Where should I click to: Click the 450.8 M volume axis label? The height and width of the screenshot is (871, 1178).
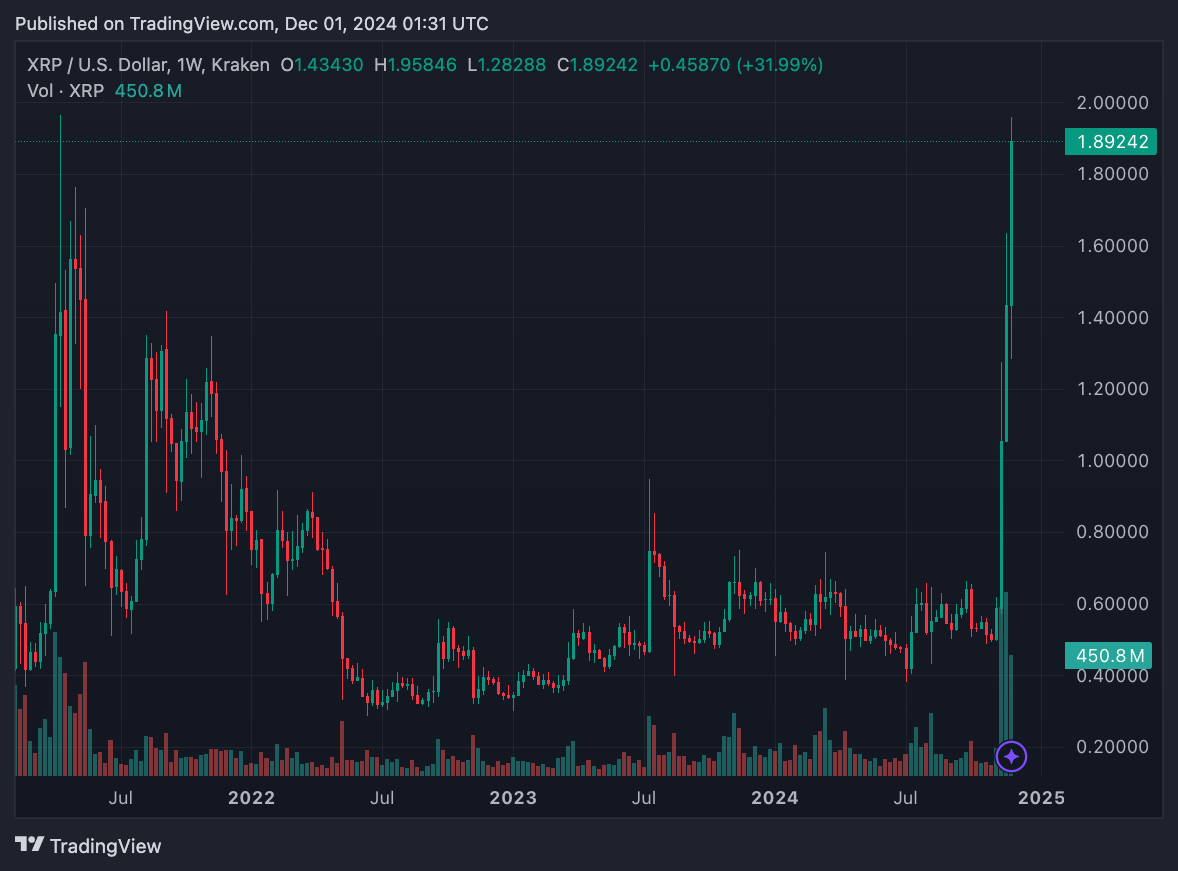click(x=1110, y=656)
